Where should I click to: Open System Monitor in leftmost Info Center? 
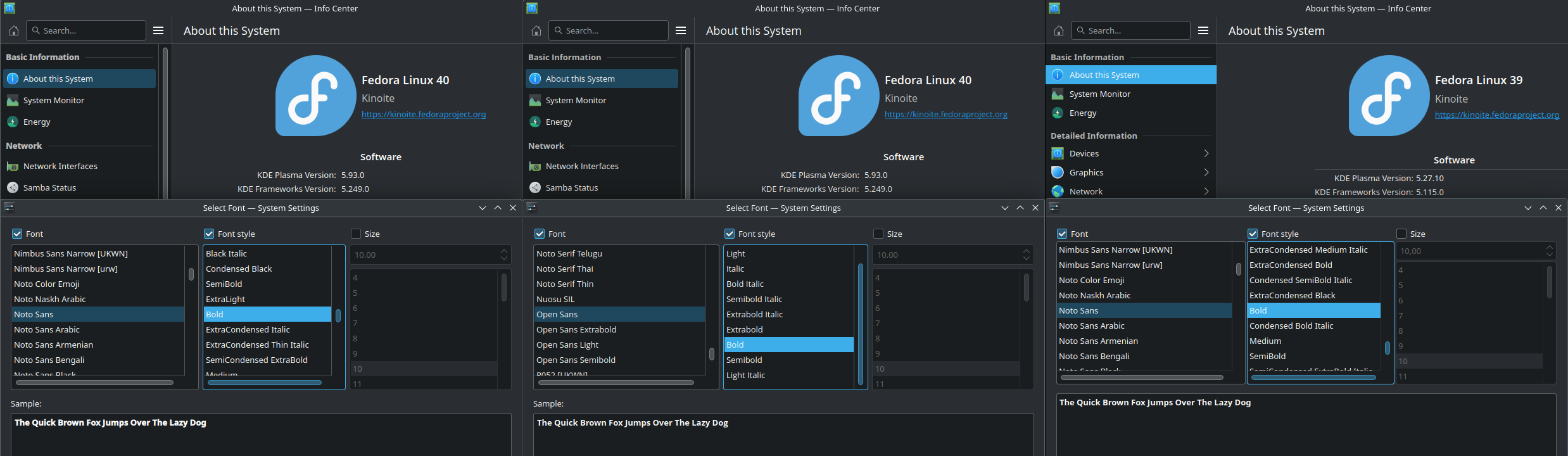tap(80, 100)
